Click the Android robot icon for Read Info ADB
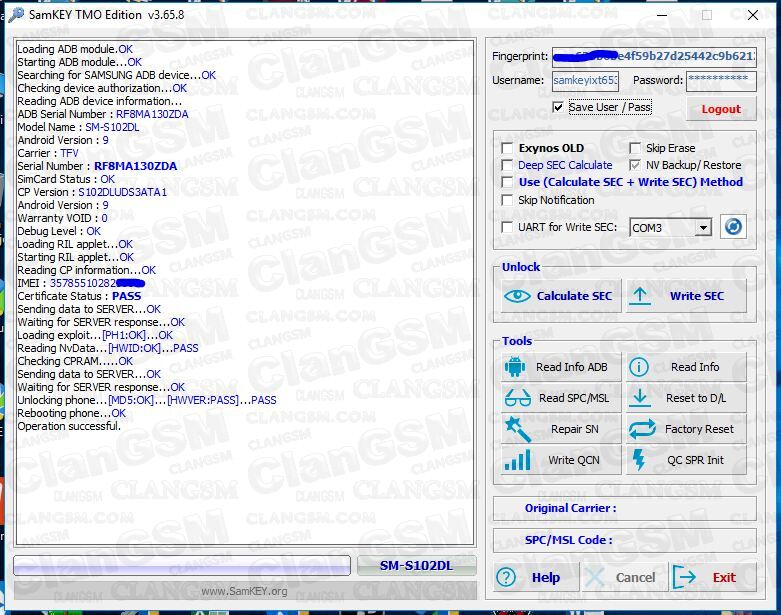This screenshot has height=615, width=781. pyautogui.click(x=515, y=368)
